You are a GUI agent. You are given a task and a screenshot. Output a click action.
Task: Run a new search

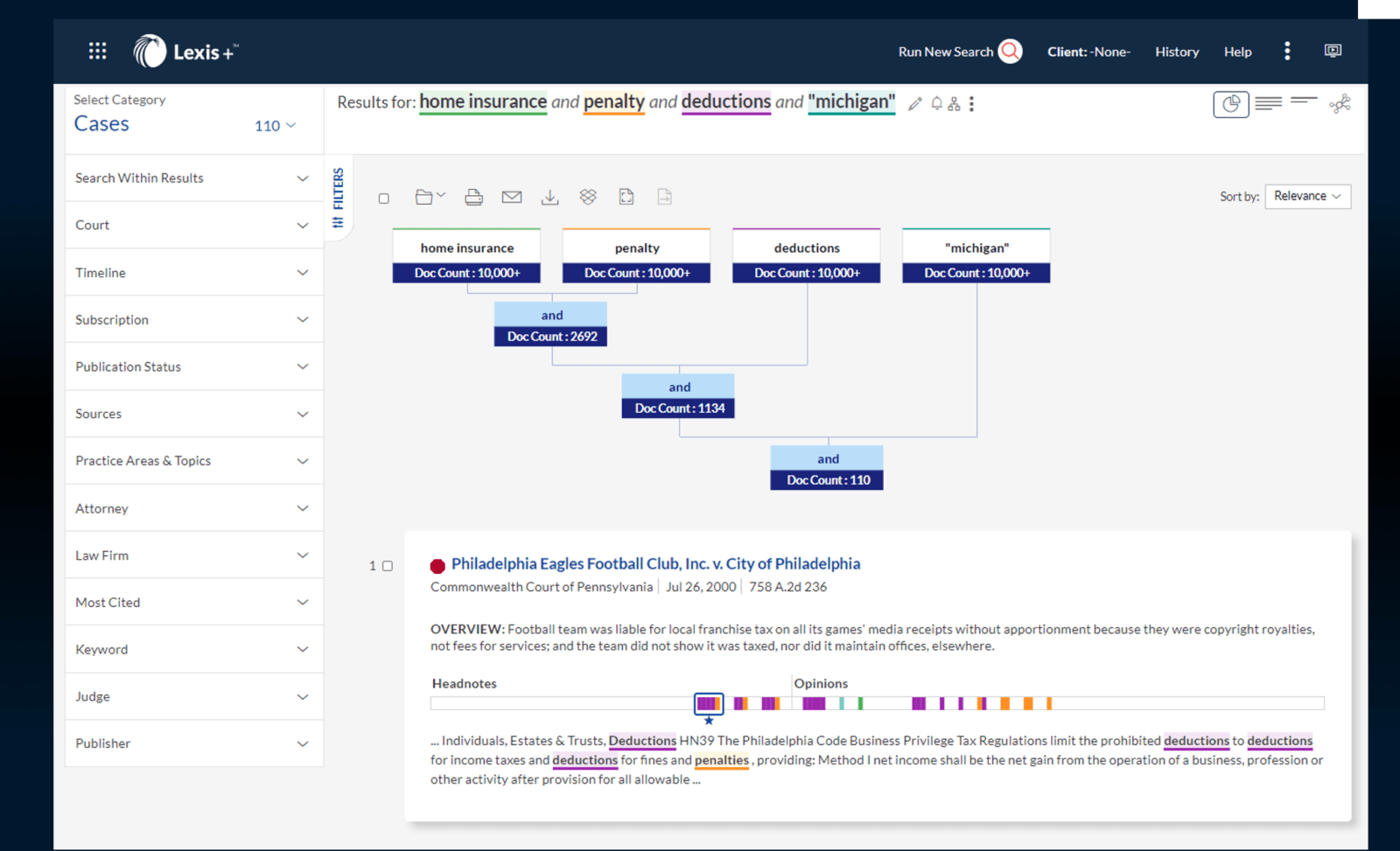click(957, 52)
